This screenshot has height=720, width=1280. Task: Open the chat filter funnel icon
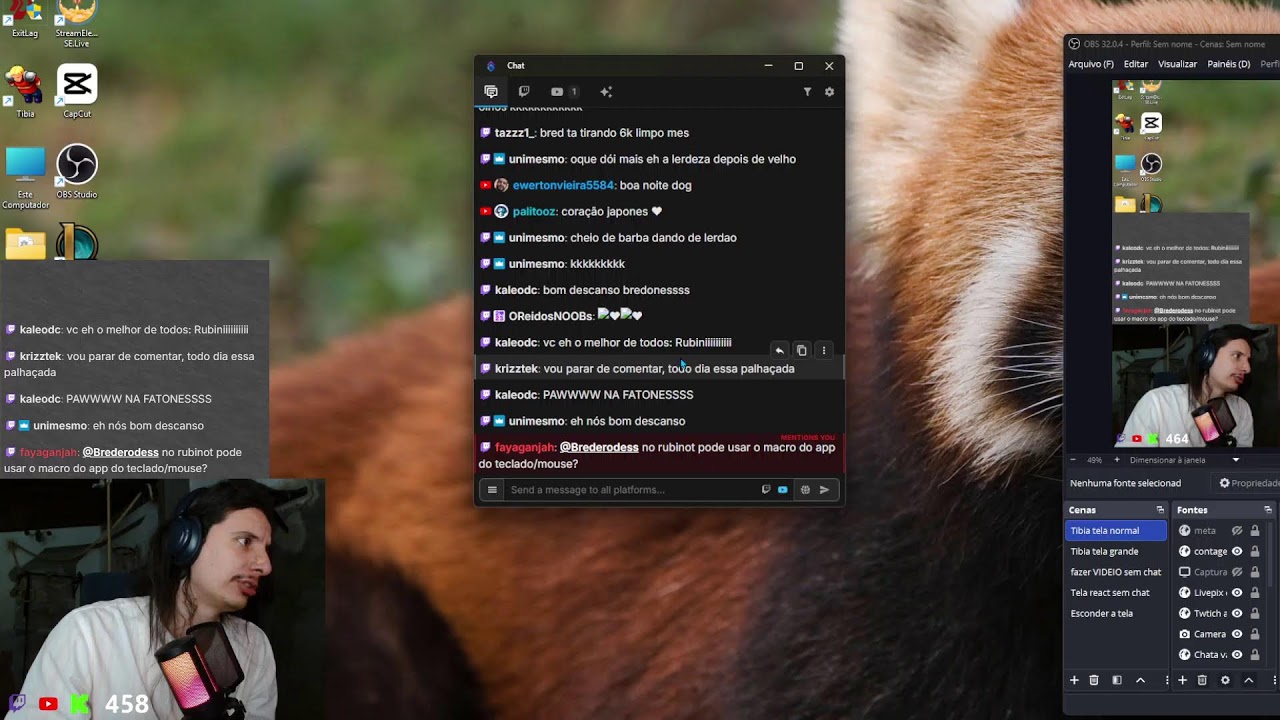(807, 92)
